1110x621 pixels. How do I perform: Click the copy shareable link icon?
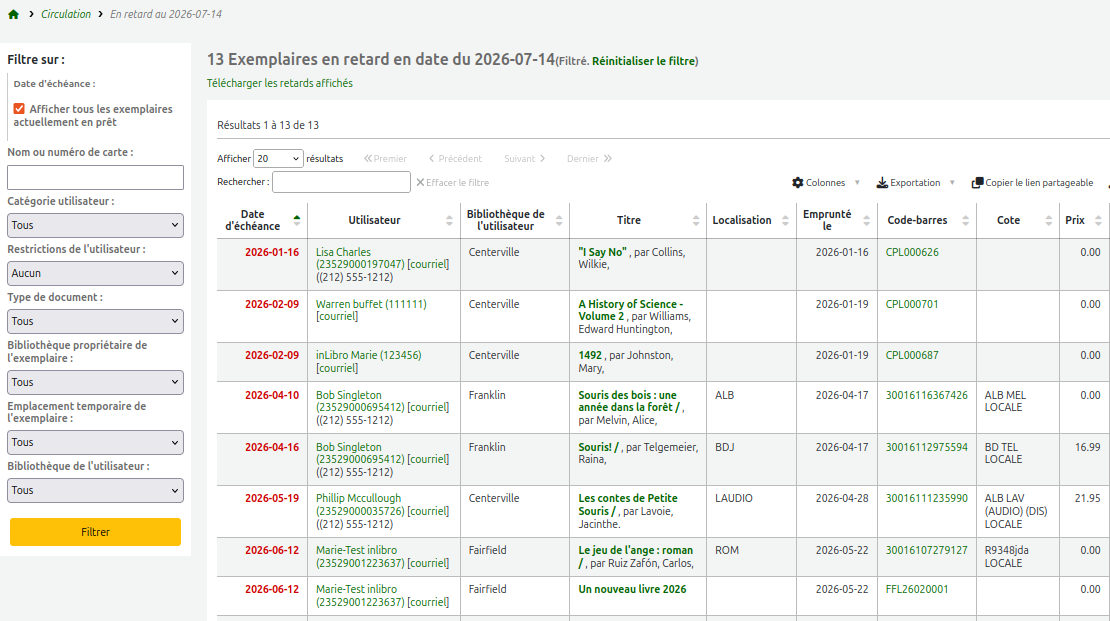point(977,183)
